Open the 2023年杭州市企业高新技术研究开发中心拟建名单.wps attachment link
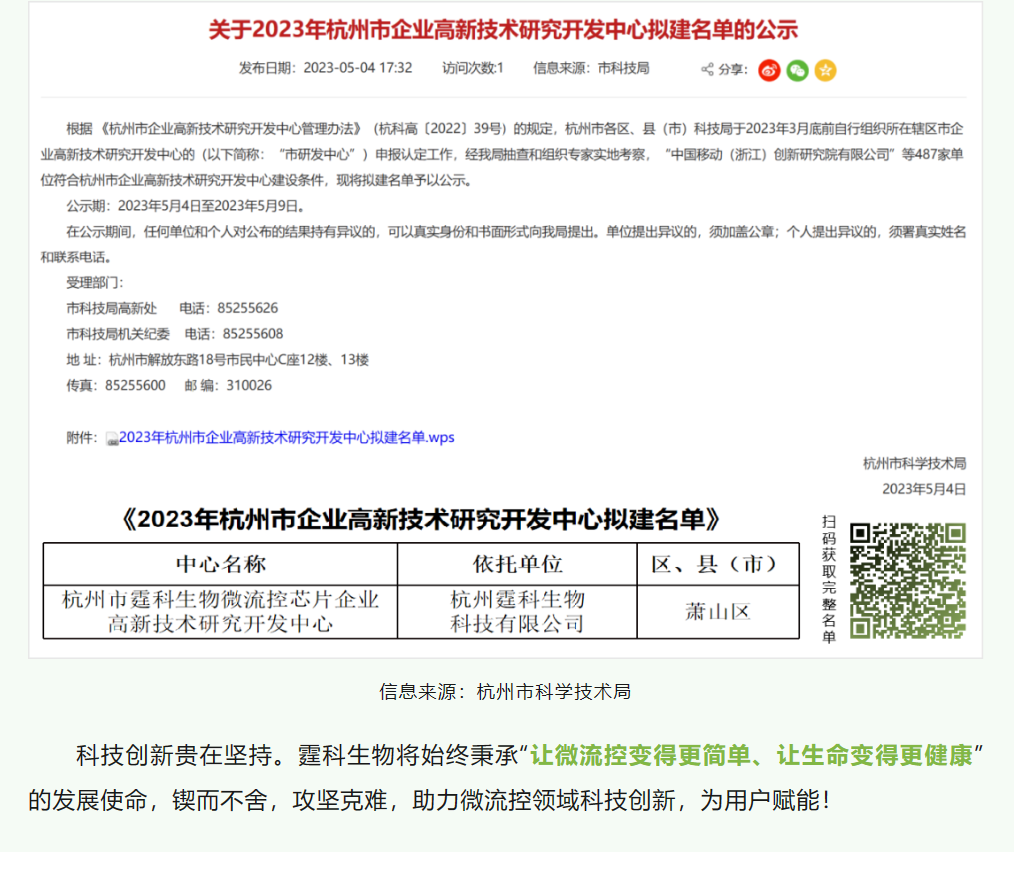Viewport: 1016px width, 870px height. (286, 437)
